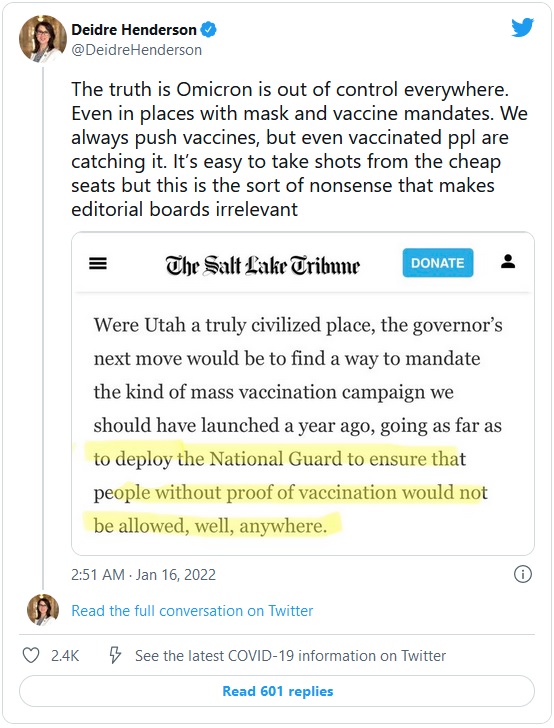Viewport: 554px width, 728px height.
Task: Click the user account icon
Action: coord(508,261)
